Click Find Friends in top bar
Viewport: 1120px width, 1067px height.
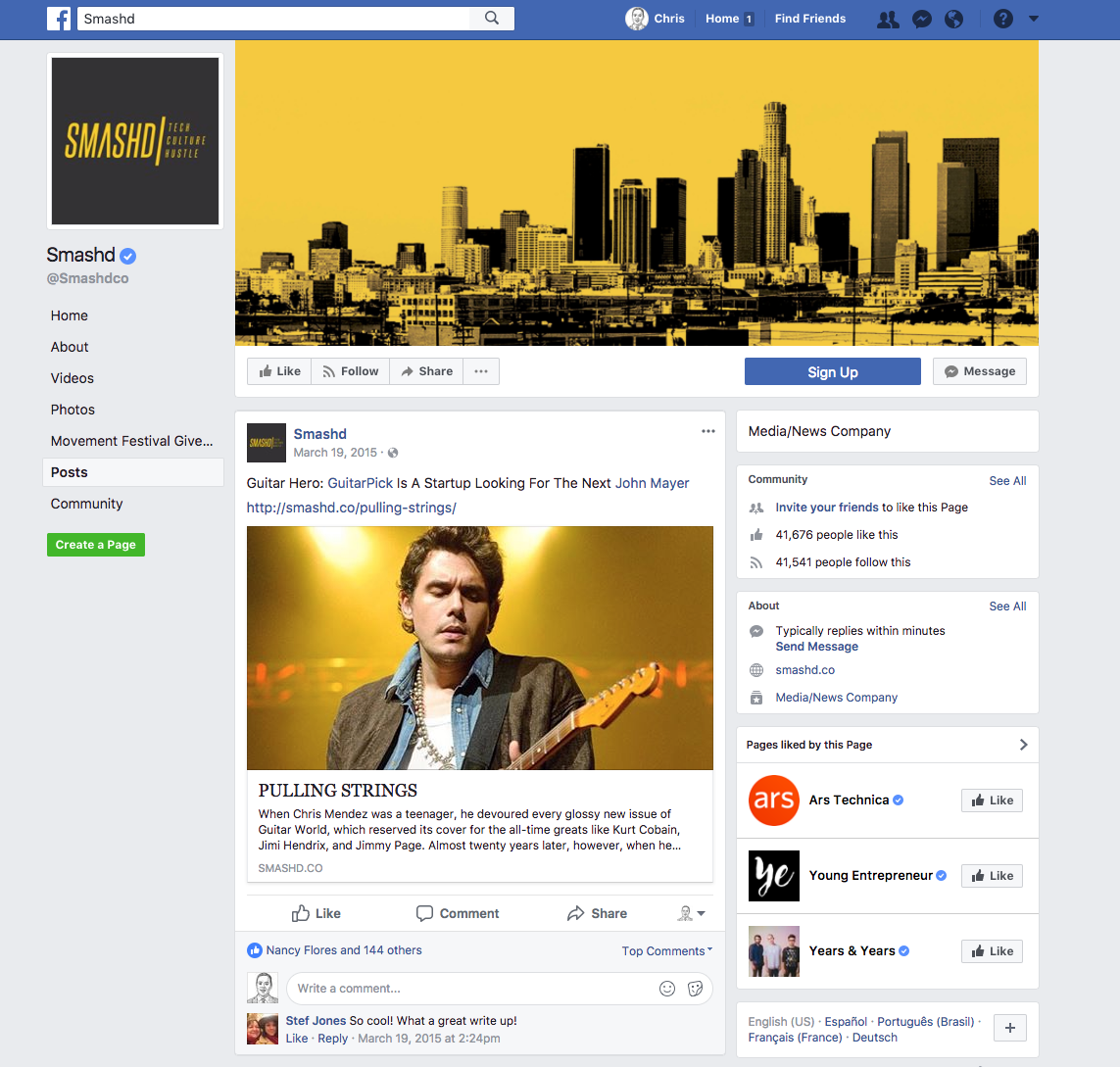point(810,19)
